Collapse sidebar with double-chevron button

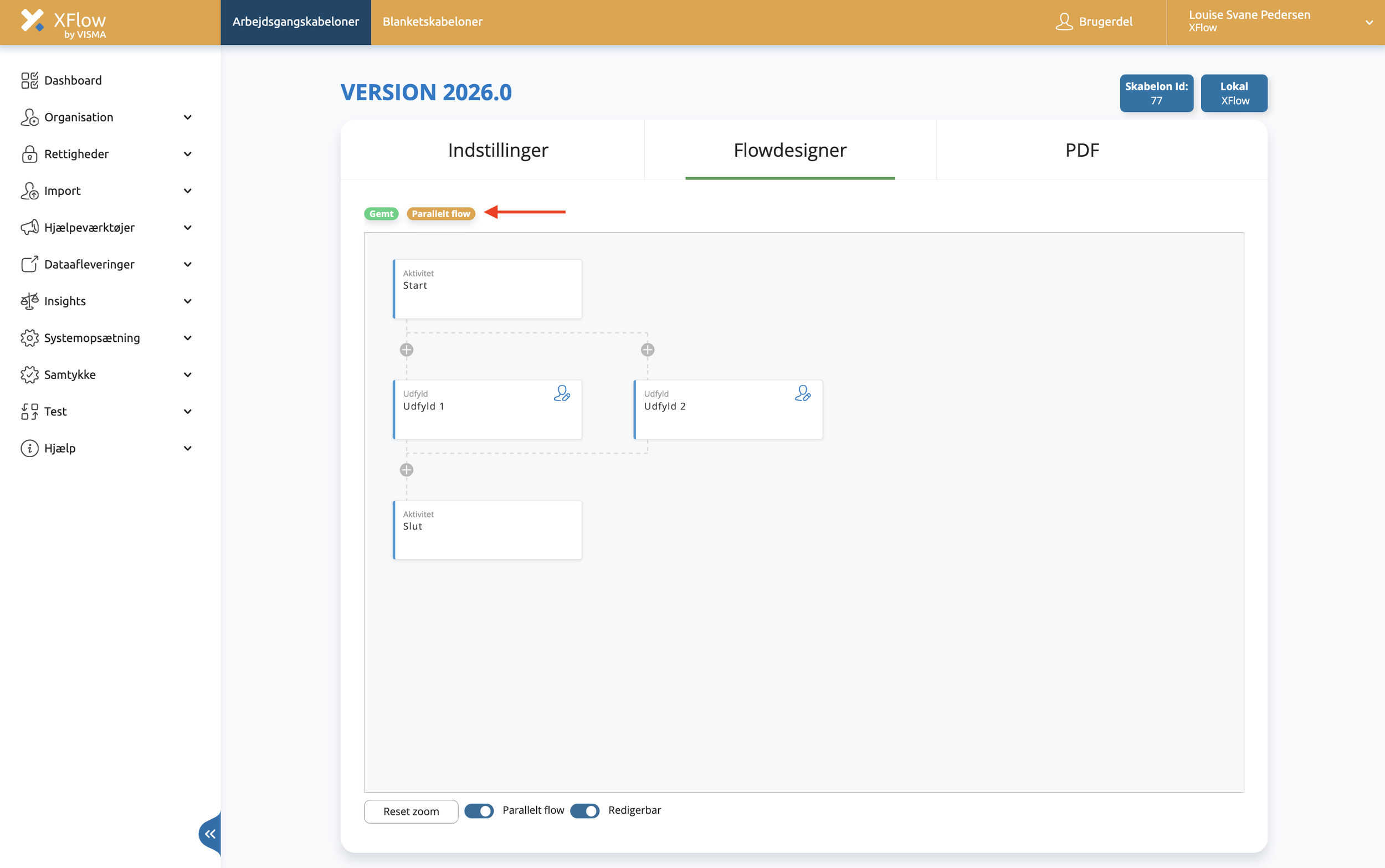click(211, 834)
